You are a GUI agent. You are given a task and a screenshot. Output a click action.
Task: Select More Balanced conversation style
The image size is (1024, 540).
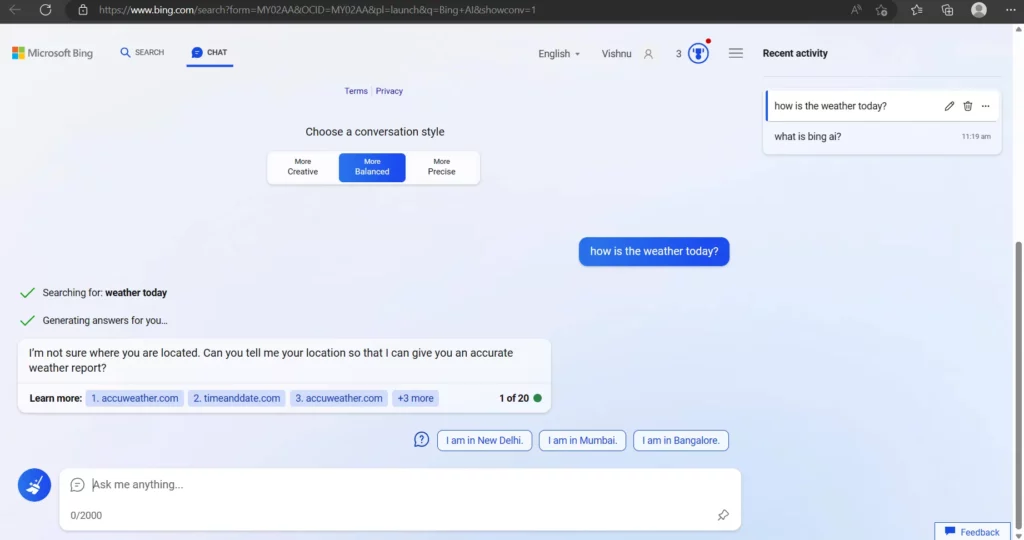pyautogui.click(x=372, y=167)
